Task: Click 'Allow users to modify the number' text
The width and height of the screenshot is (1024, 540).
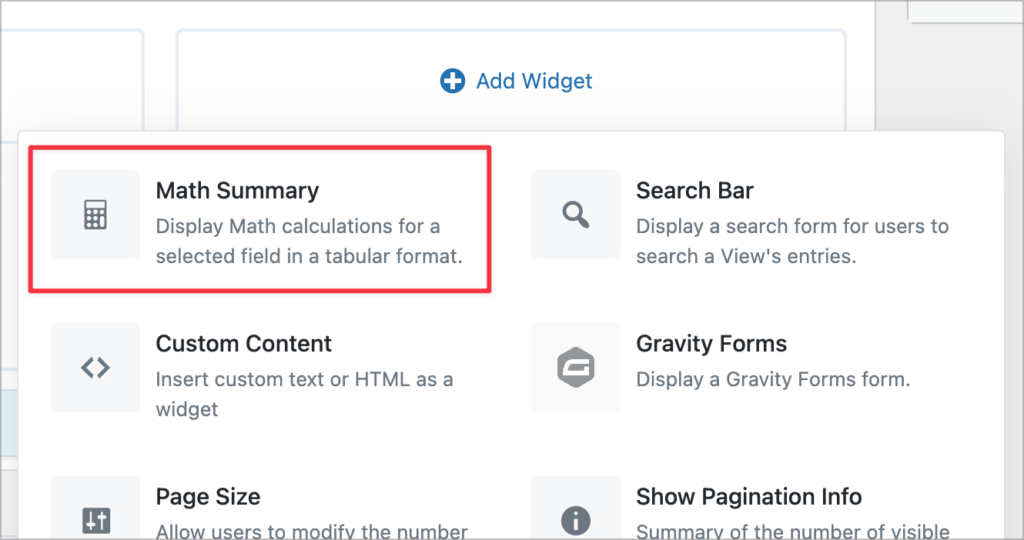Action: pyautogui.click(x=311, y=531)
